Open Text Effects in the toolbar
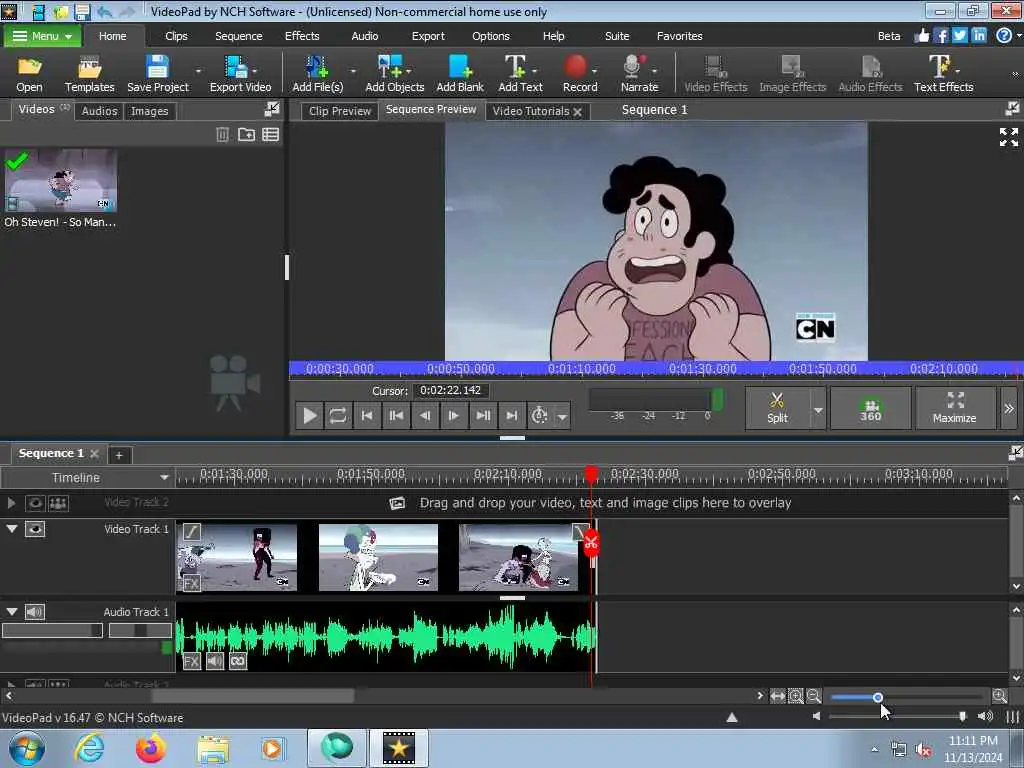Screen dimensions: 1024x768 click(943, 73)
